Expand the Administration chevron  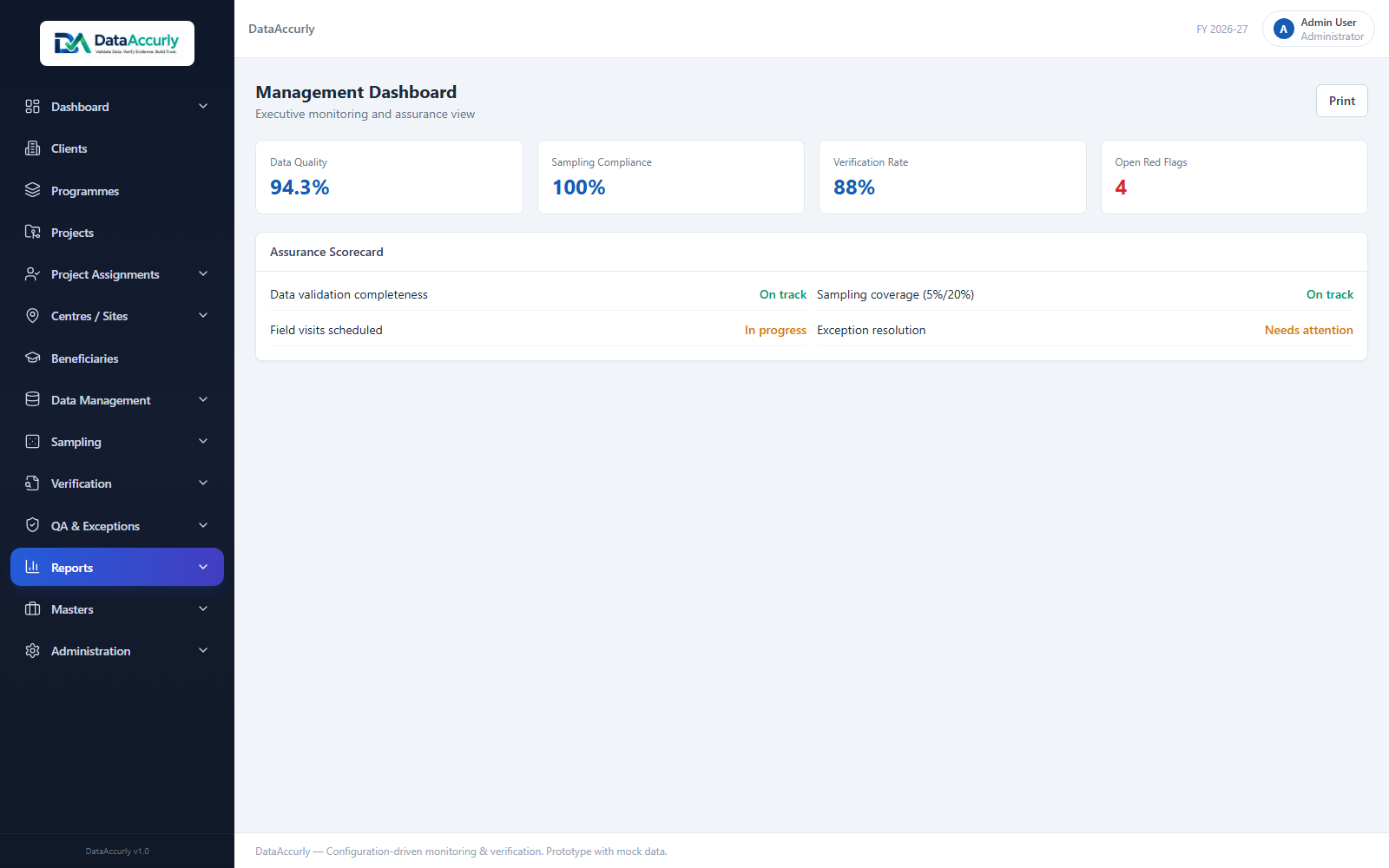tap(203, 651)
